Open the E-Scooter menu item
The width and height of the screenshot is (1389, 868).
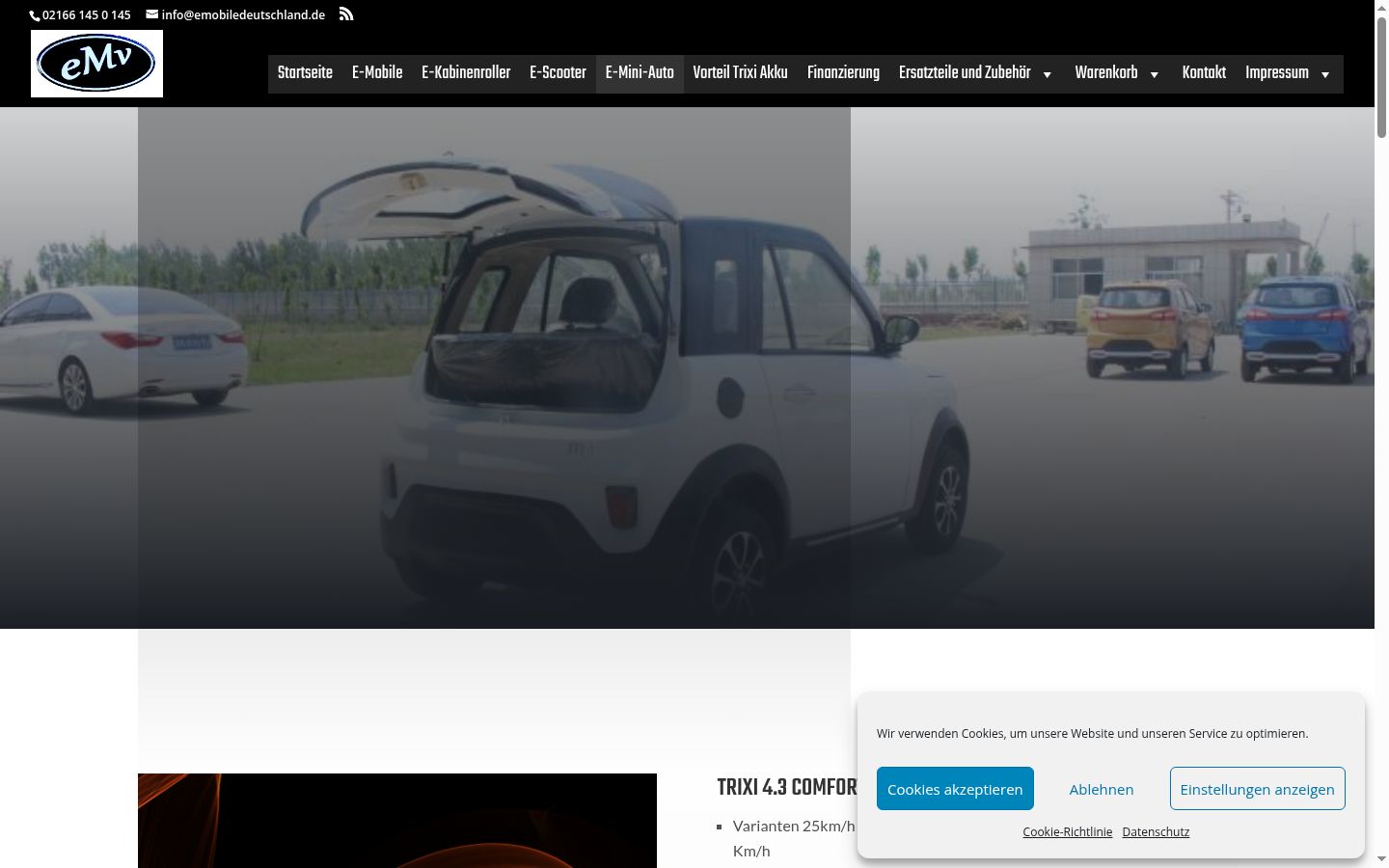(558, 73)
